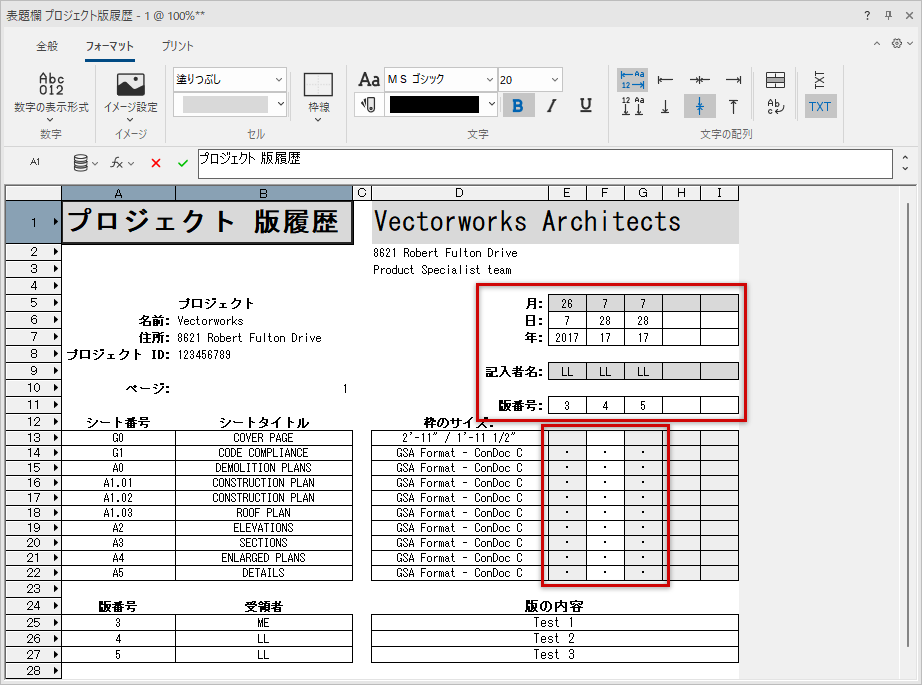The height and width of the screenshot is (685, 922).
Task: Open the 枠線 border settings
Action: click(x=318, y=95)
